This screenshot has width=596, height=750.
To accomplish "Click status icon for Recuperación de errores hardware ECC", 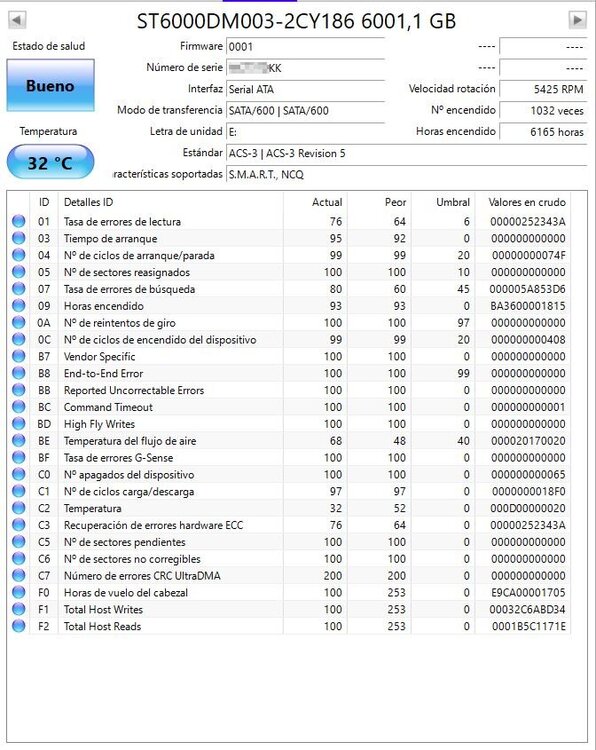I will [x=19, y=525].
